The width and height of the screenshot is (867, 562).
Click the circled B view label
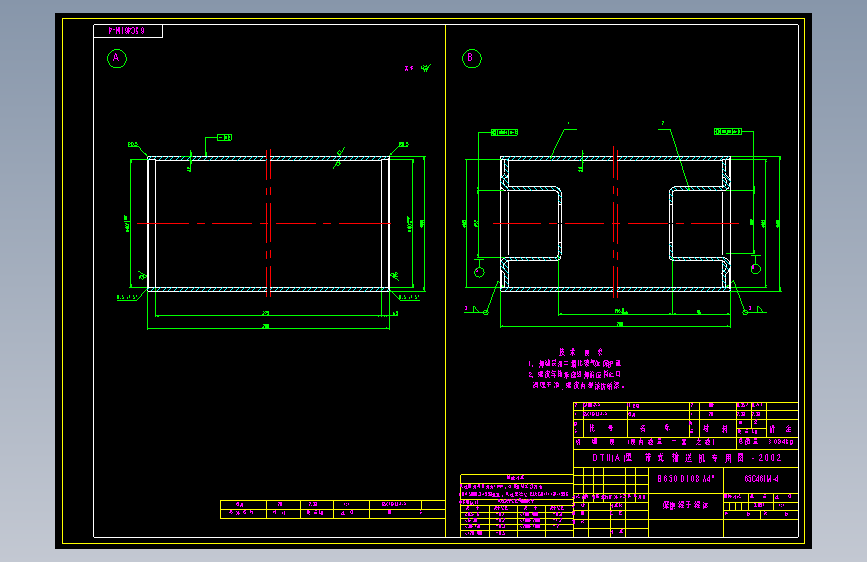472,58
